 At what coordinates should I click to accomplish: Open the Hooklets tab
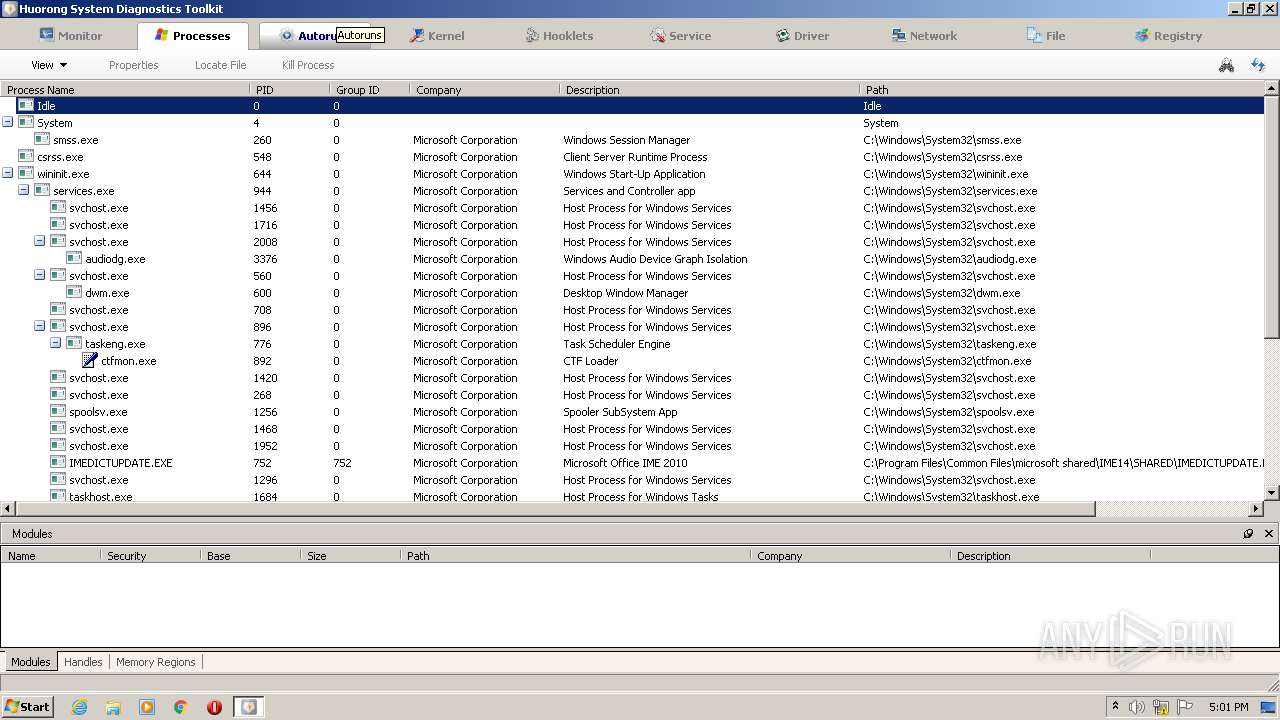point(559,35)
